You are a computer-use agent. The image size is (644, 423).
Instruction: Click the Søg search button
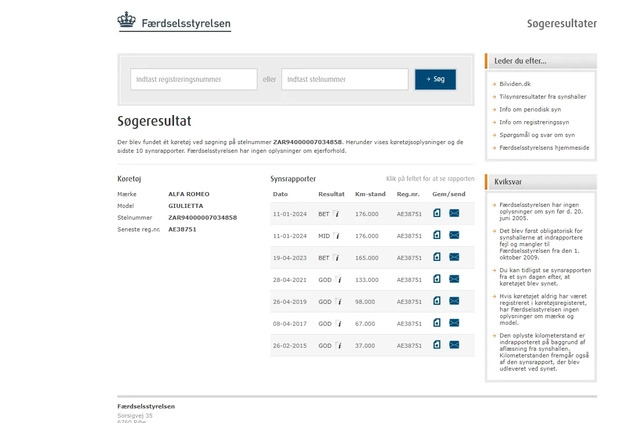click(x=435, y=79)
